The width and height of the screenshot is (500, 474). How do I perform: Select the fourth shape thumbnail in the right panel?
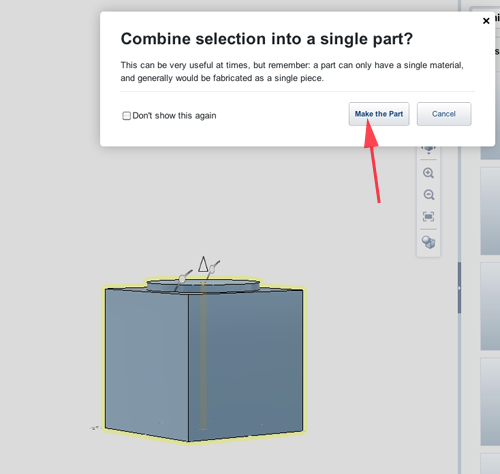coord(490,401)
